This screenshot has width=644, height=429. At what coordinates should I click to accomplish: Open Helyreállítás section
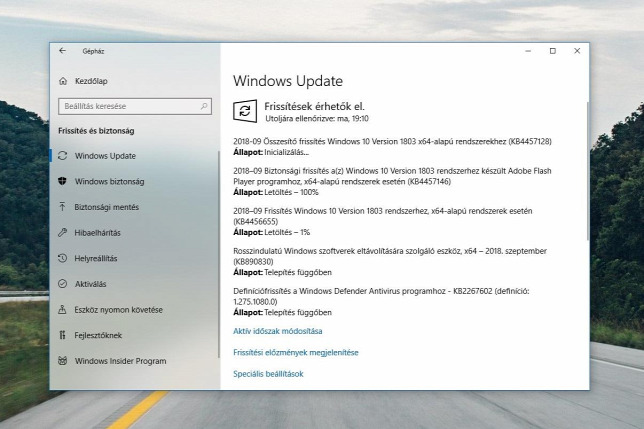(x=96, y=259)
